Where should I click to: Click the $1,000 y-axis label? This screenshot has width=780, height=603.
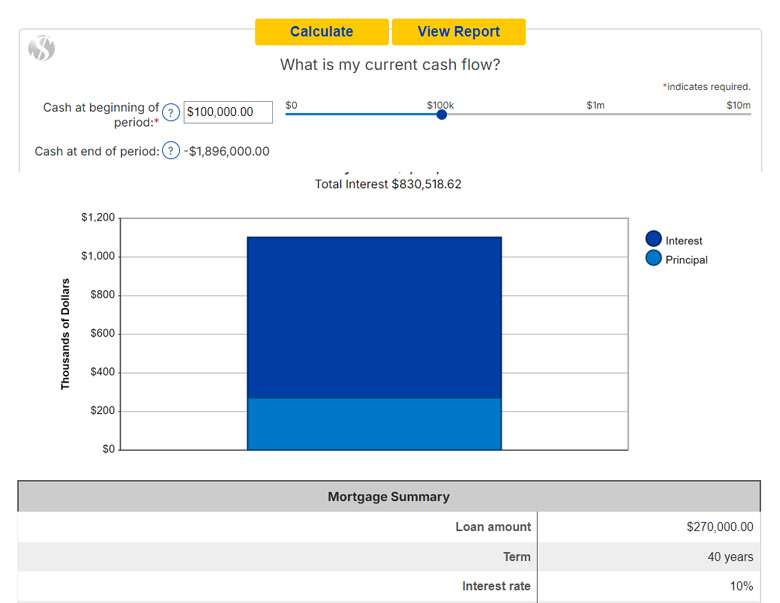coord(98,256)
